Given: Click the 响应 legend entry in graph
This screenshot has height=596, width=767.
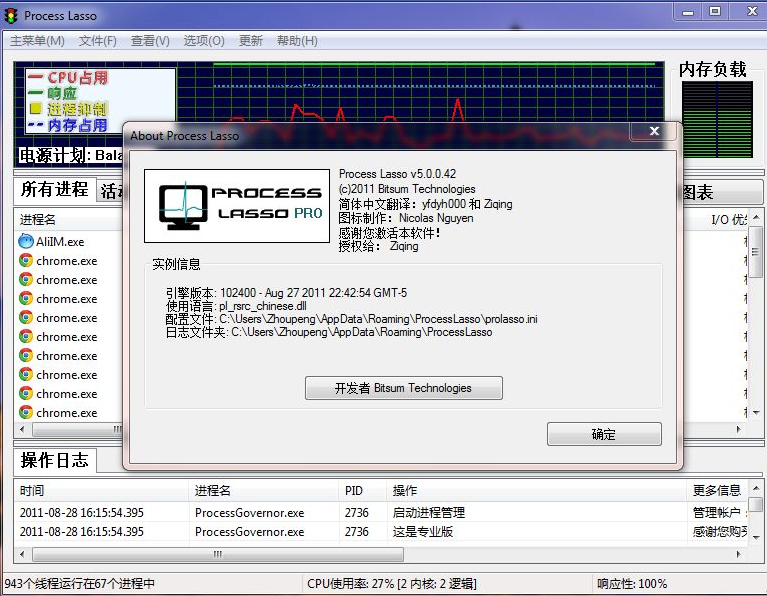Looking at the screenshot, I should coord(52,93).
